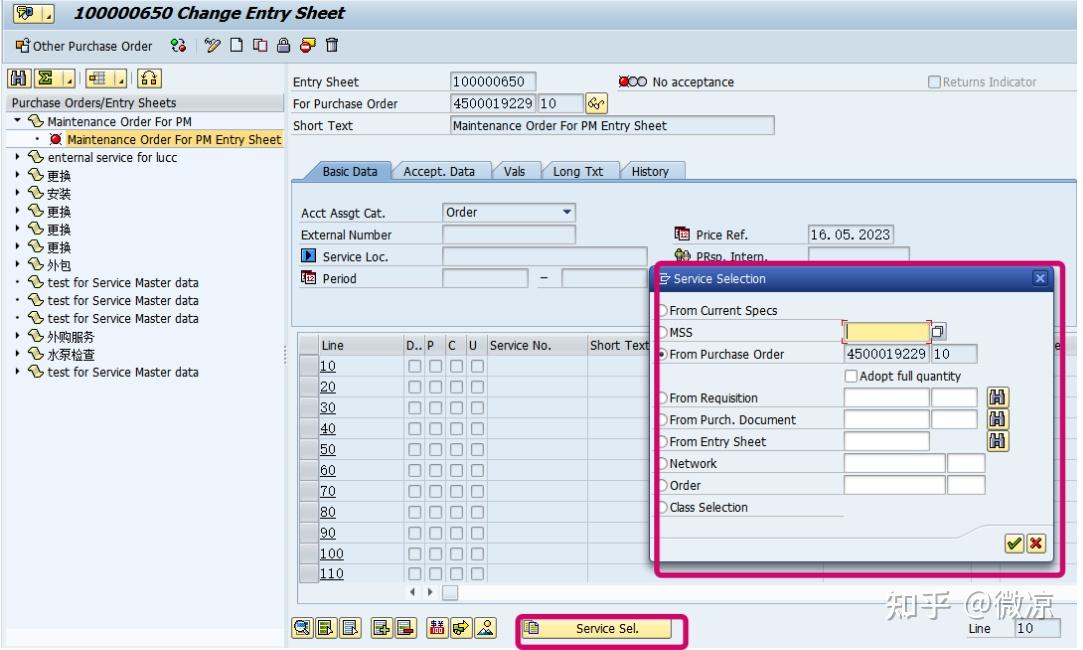Click the create new document icon
The width and height of the screenshot is (1083, 650).
[x=237, y=46]
